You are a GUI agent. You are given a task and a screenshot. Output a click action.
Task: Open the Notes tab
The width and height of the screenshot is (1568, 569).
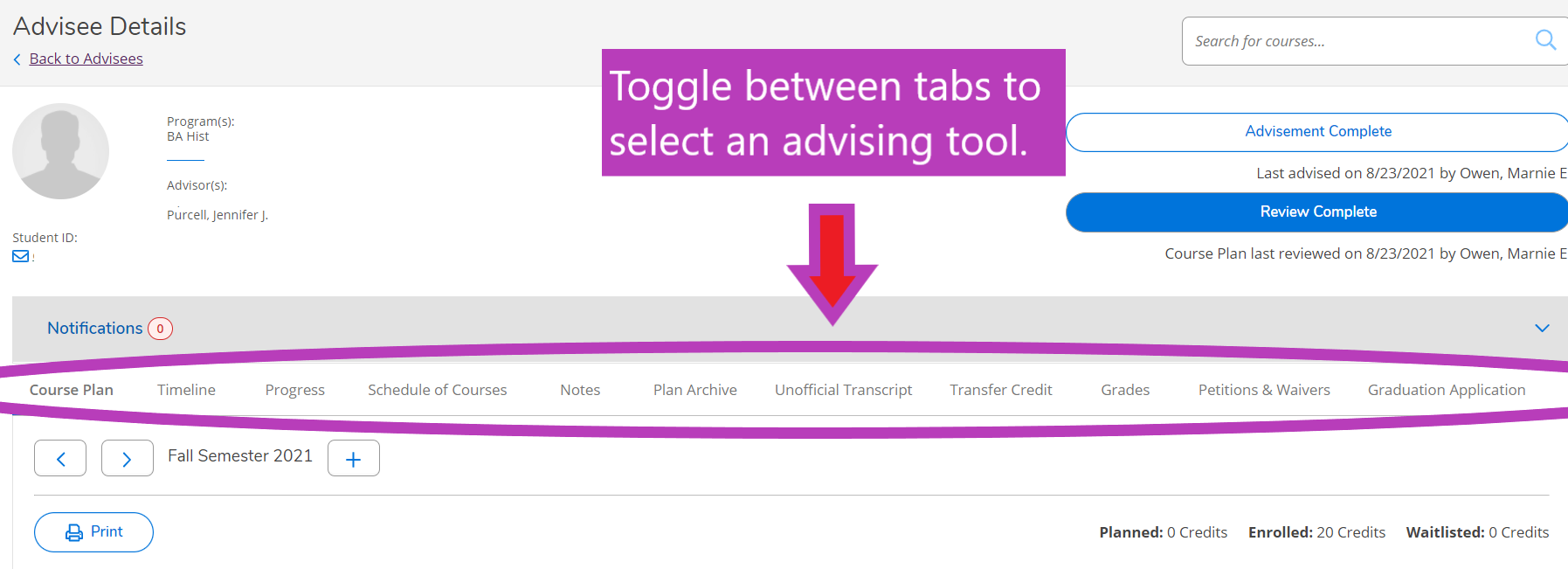580,390
